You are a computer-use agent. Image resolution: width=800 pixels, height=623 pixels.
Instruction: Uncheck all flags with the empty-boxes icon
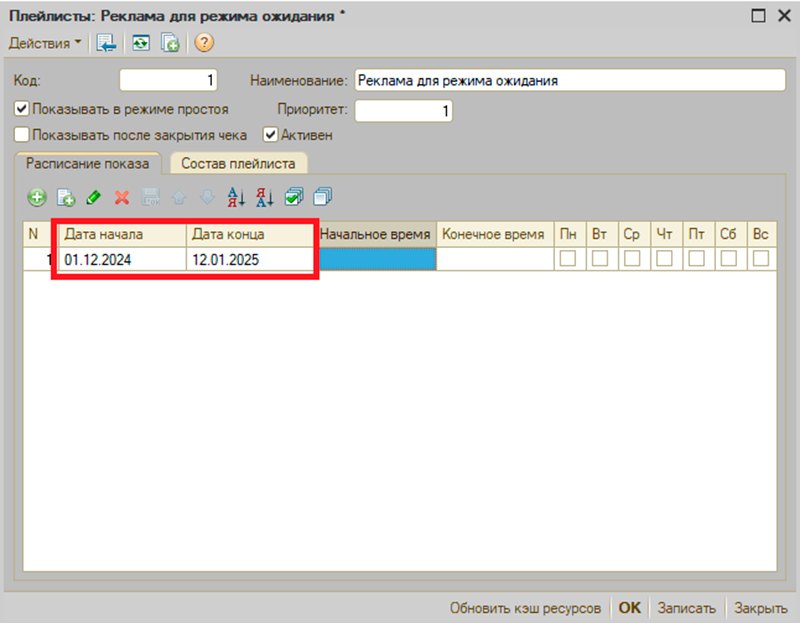322,197
